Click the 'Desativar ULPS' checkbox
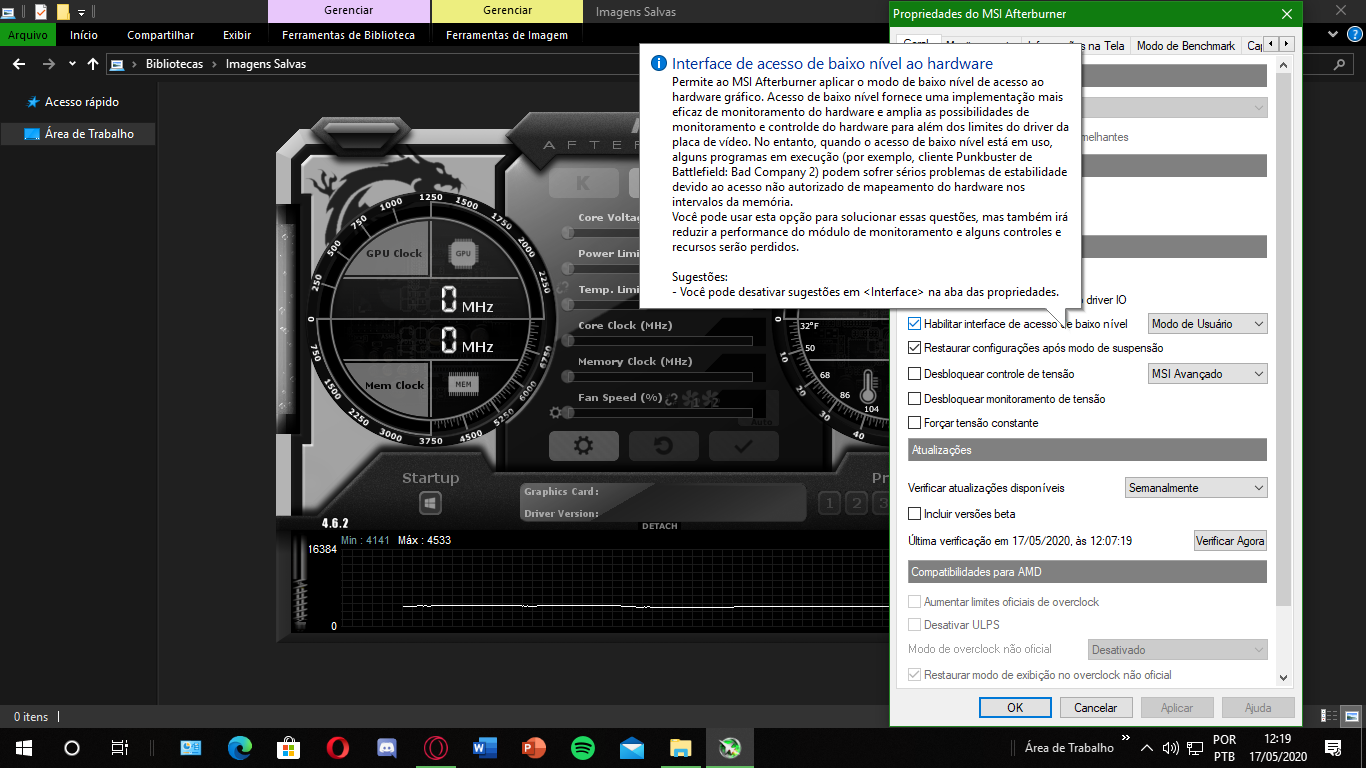The image size is (1366, 768). pos(915,625)
